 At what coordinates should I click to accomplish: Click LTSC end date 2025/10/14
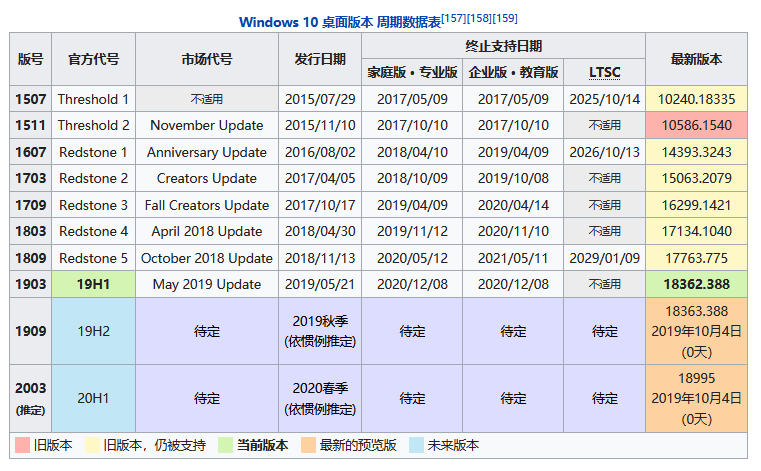click(604, 99)
